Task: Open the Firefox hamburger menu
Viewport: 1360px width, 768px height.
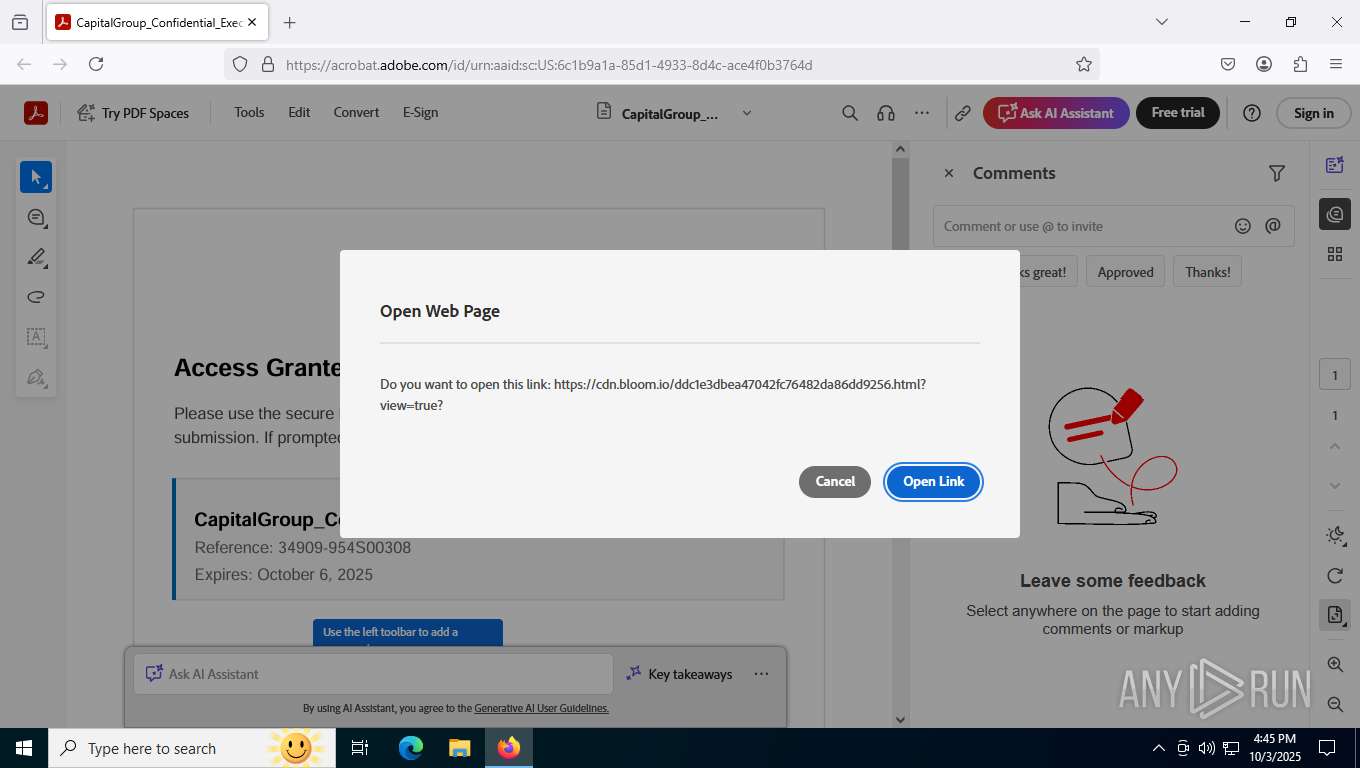Action: click(x=1336, y=64)
